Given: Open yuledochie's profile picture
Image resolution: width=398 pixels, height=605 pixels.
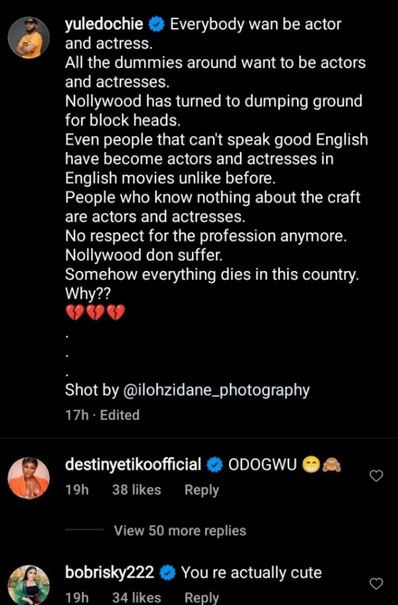Looking at the screenshot, I should tap(29, 37).
